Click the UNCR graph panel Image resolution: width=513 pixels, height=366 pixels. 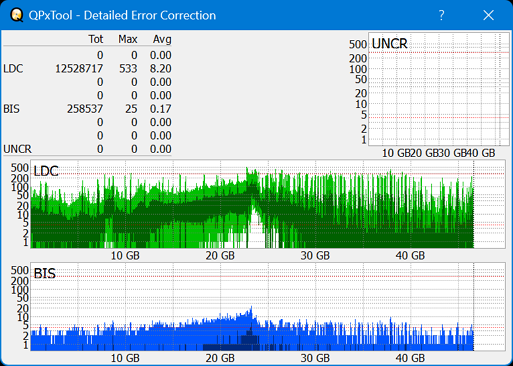coord(439,89)
